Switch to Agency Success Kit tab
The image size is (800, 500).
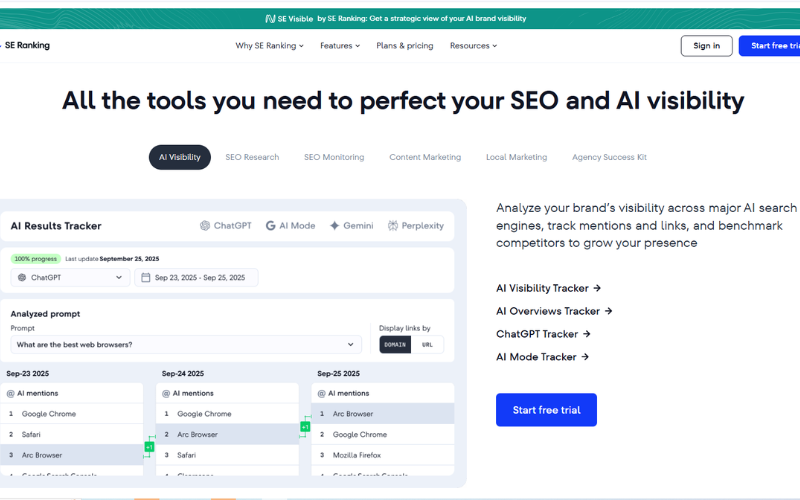point(609,157)
